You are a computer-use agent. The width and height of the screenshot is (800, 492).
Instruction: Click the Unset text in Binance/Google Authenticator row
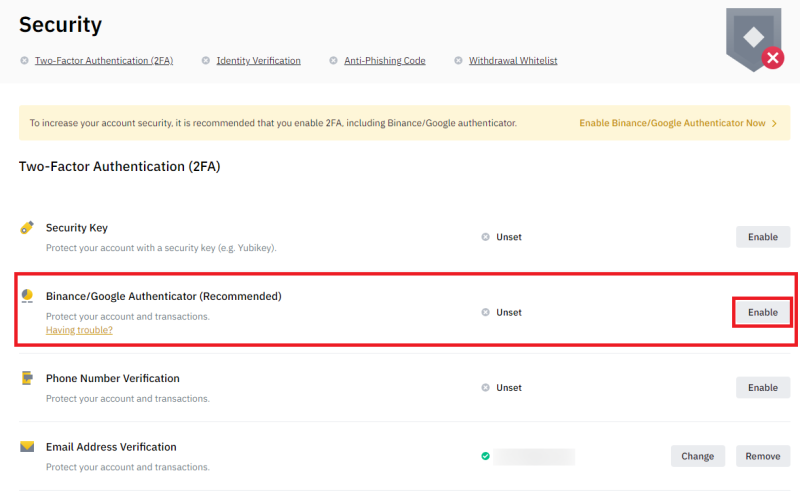pyautogui.click(x=509, y=312)
